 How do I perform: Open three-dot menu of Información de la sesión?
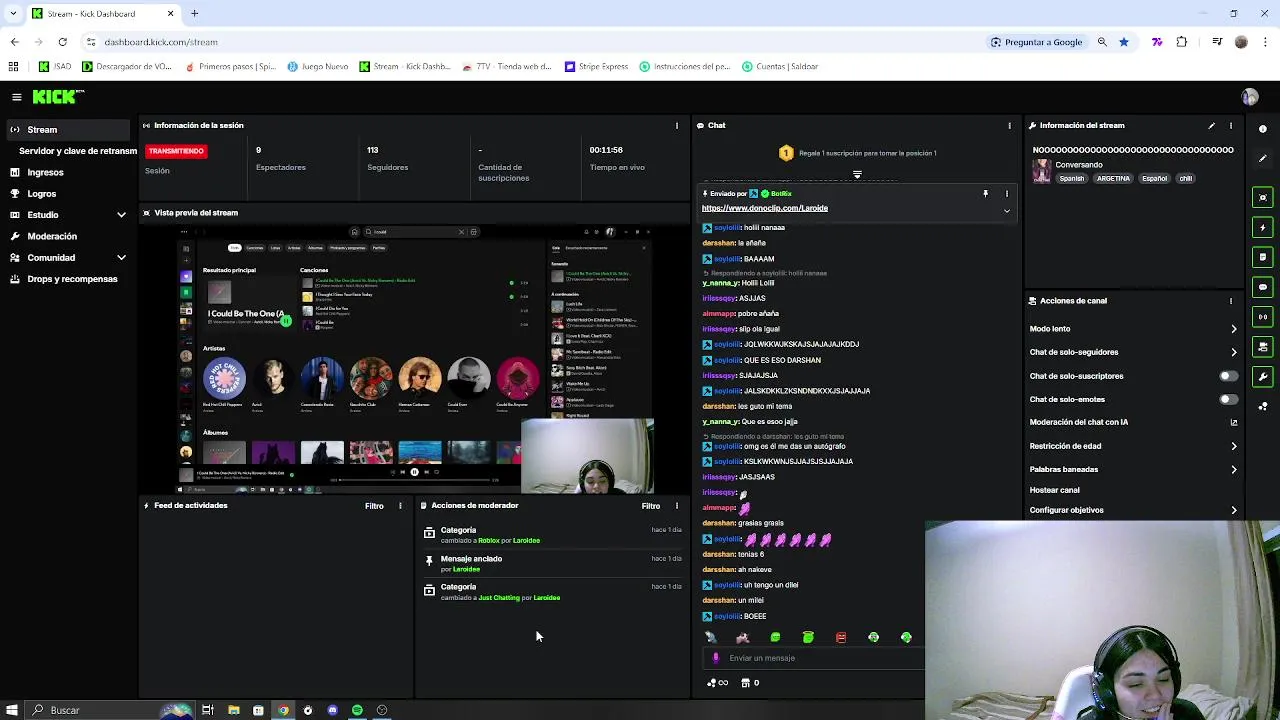point(677,126)
